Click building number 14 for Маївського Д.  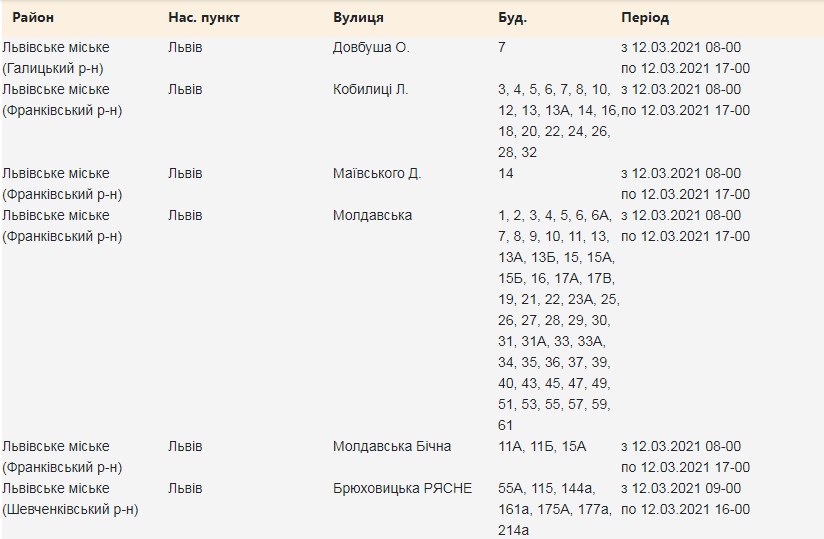click(x=506, y=173)
